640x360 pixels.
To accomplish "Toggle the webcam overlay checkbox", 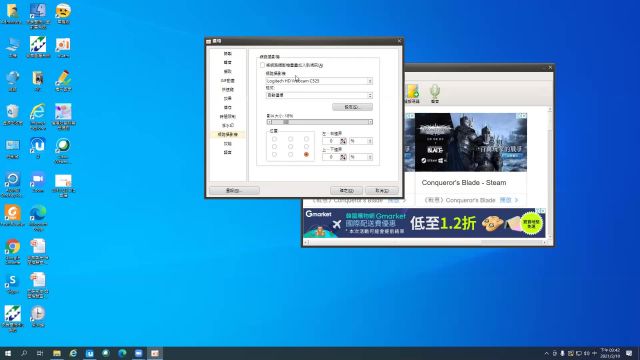I will 262,65.
